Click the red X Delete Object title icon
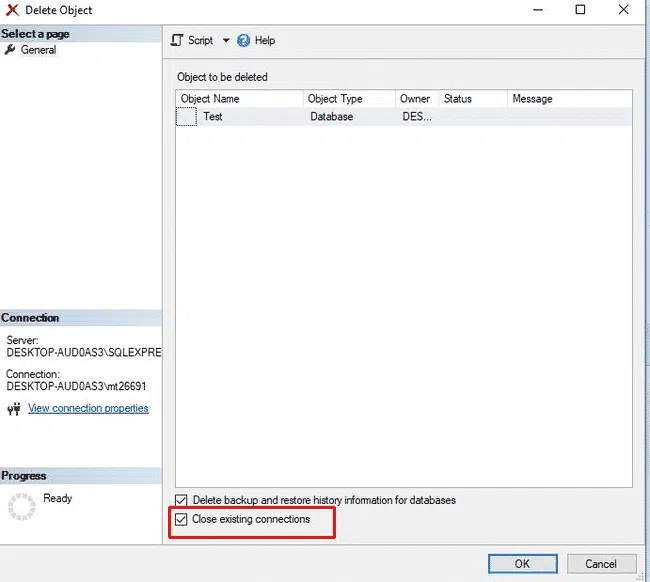This screenshot has width=650, height=582. coord(13,10)
